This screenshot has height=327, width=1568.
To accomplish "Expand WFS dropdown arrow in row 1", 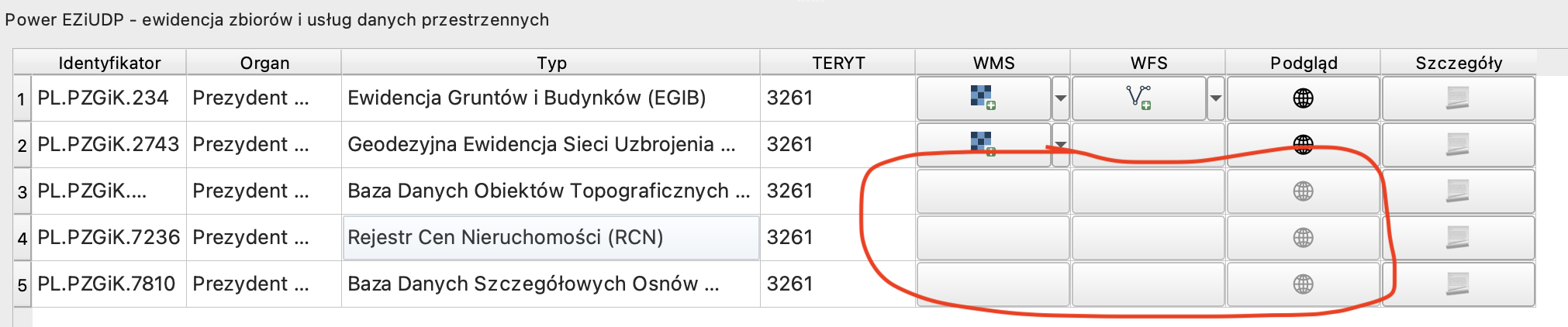I will point(1216,98).
